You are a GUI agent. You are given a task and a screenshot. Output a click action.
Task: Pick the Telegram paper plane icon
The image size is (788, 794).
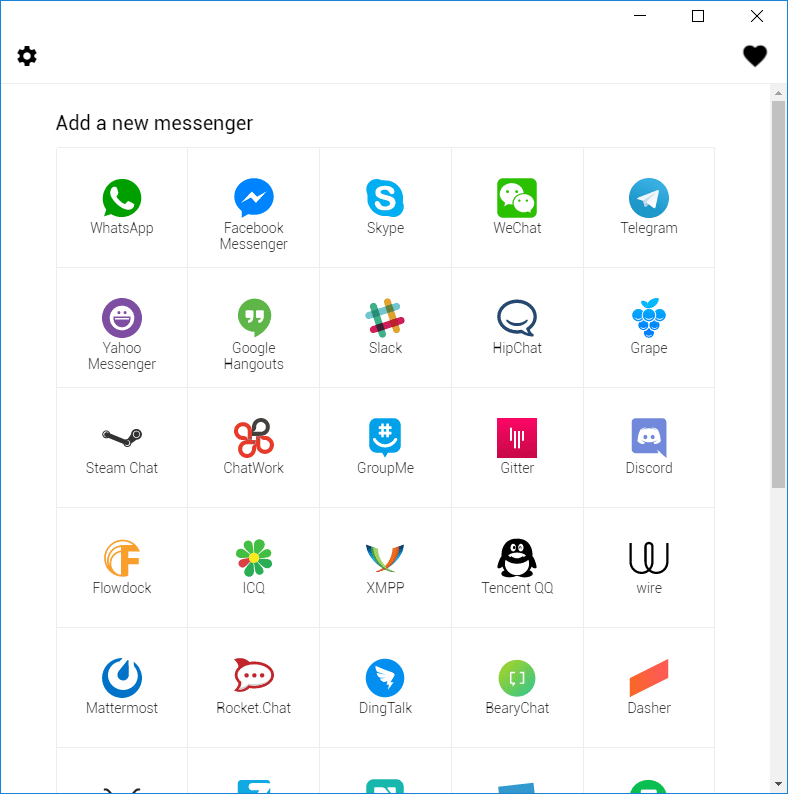pyautogui.click(x=649, y=198)
